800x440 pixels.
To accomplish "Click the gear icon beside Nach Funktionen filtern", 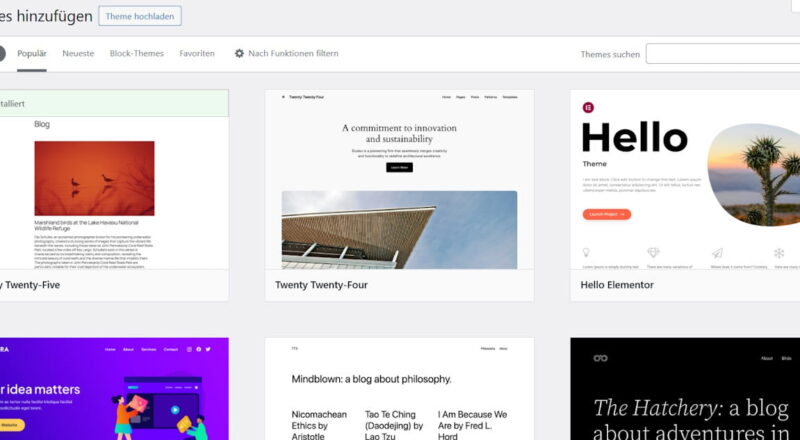I will pos(239,53).
